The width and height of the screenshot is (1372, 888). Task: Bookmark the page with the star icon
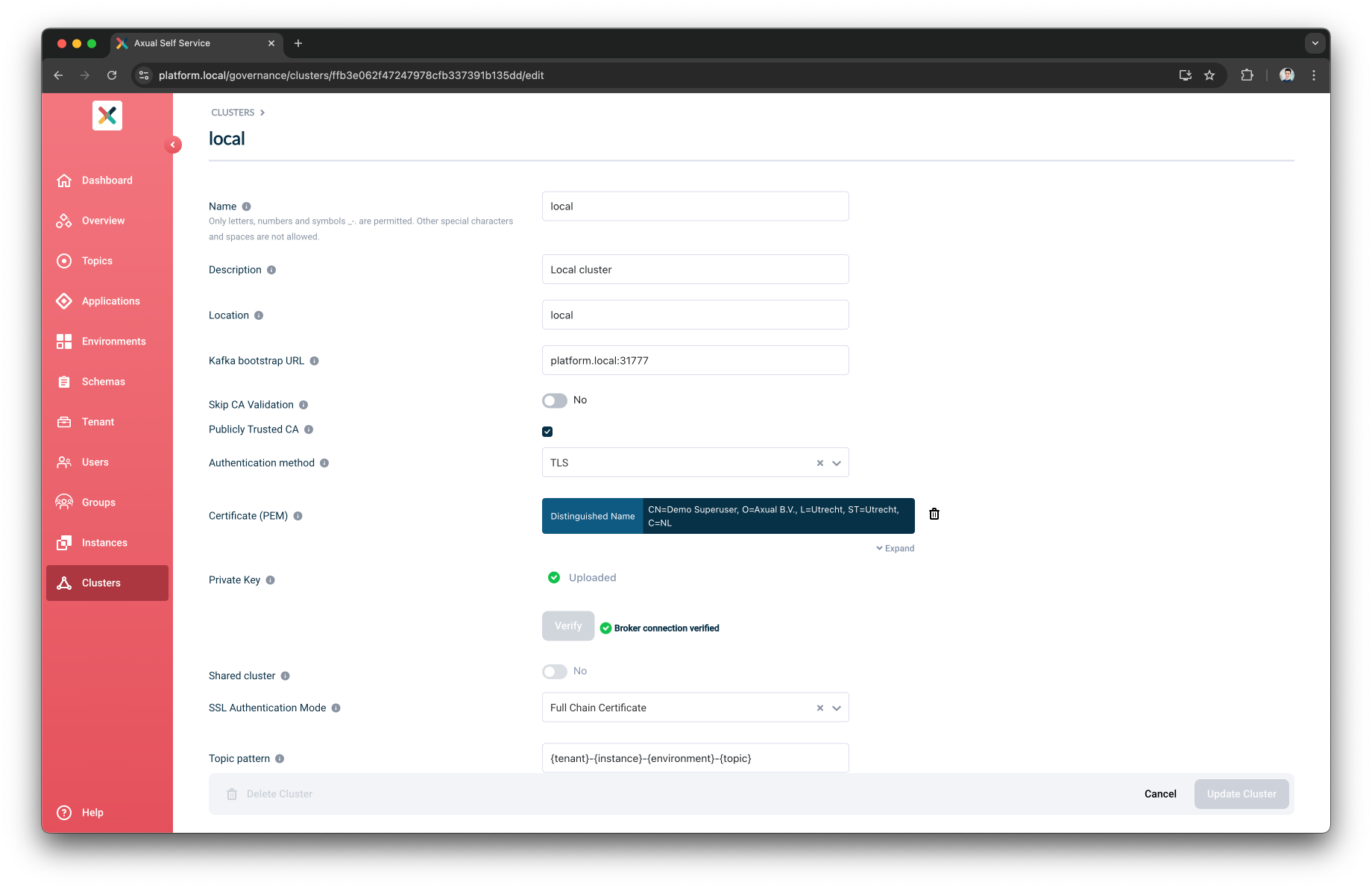point(1209,75)
